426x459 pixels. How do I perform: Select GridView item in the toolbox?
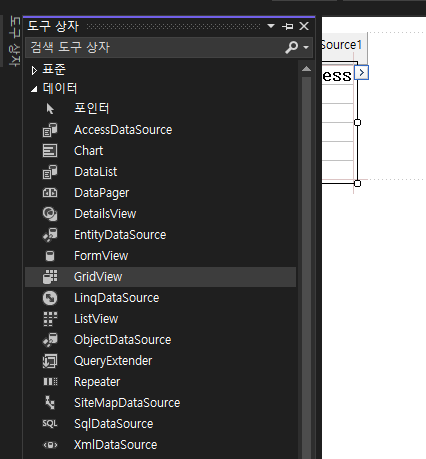160,277
